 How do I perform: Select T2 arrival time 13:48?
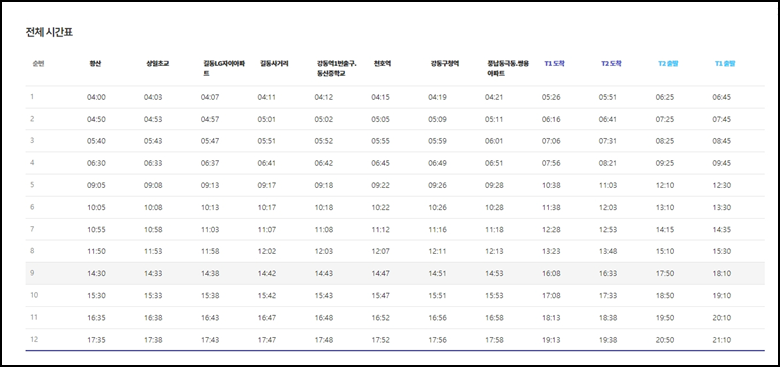pos(607,252)
